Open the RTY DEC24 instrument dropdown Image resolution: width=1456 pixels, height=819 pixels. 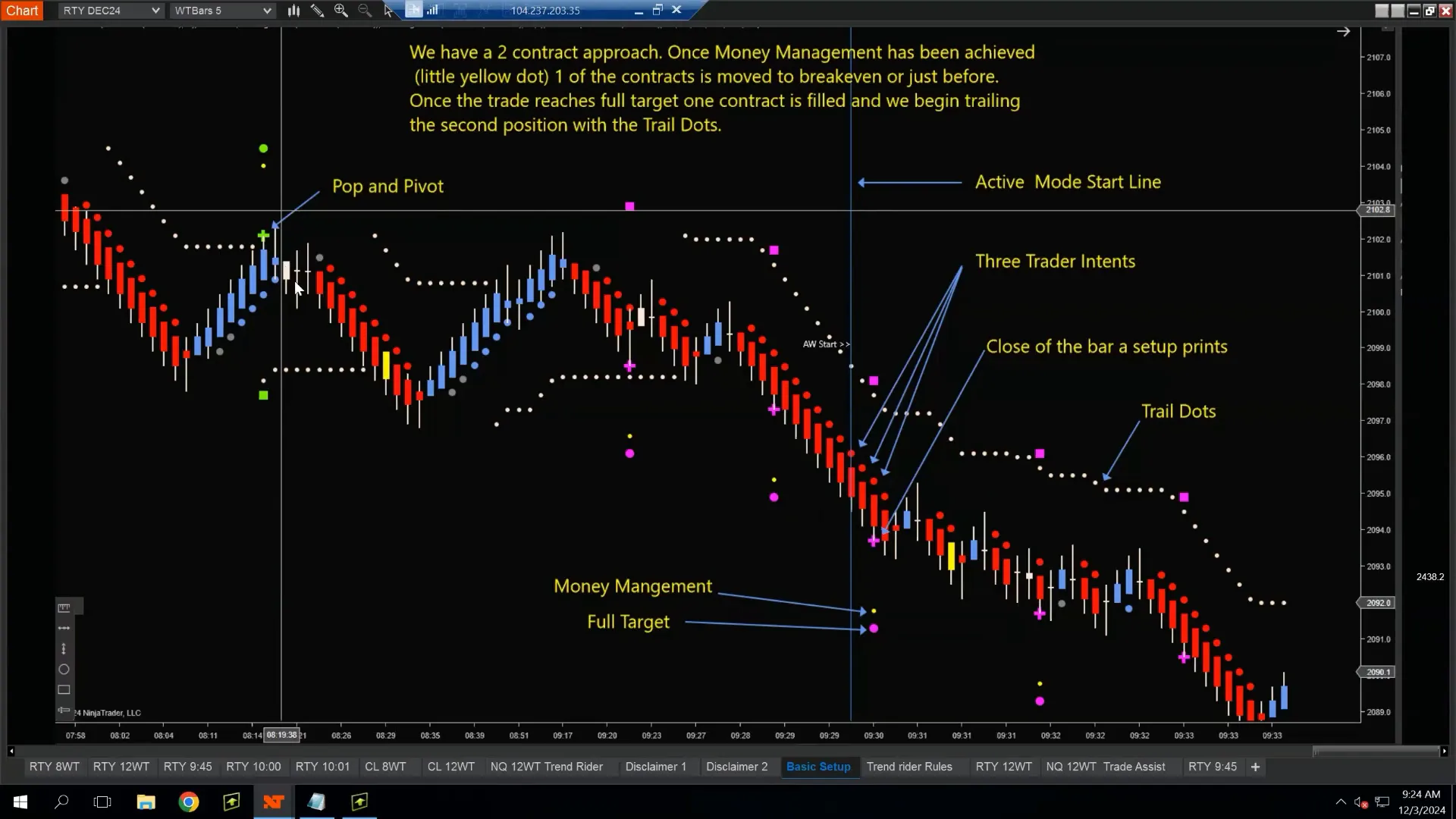[x=111, y=11]
